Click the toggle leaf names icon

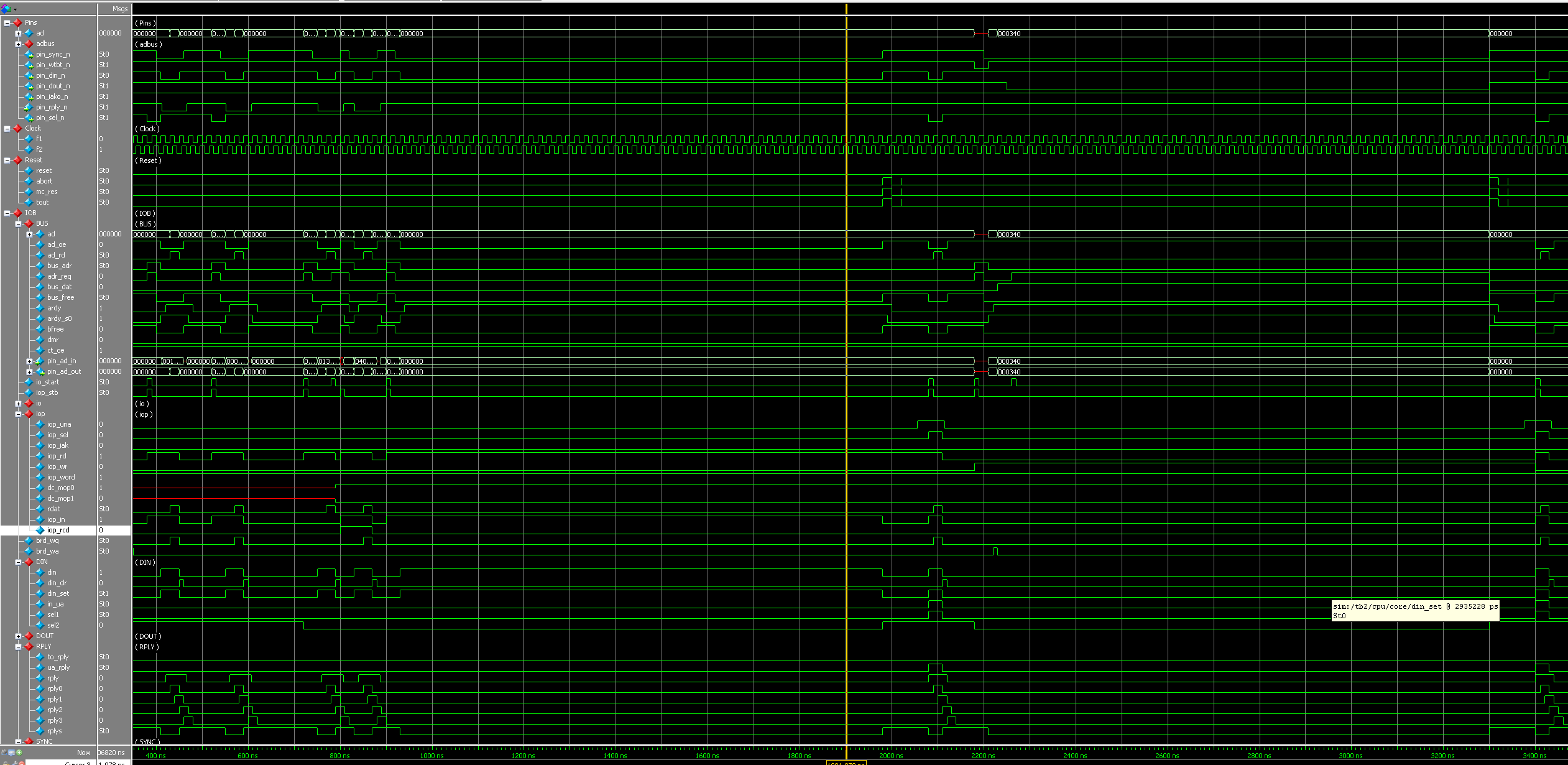[4, 753]
